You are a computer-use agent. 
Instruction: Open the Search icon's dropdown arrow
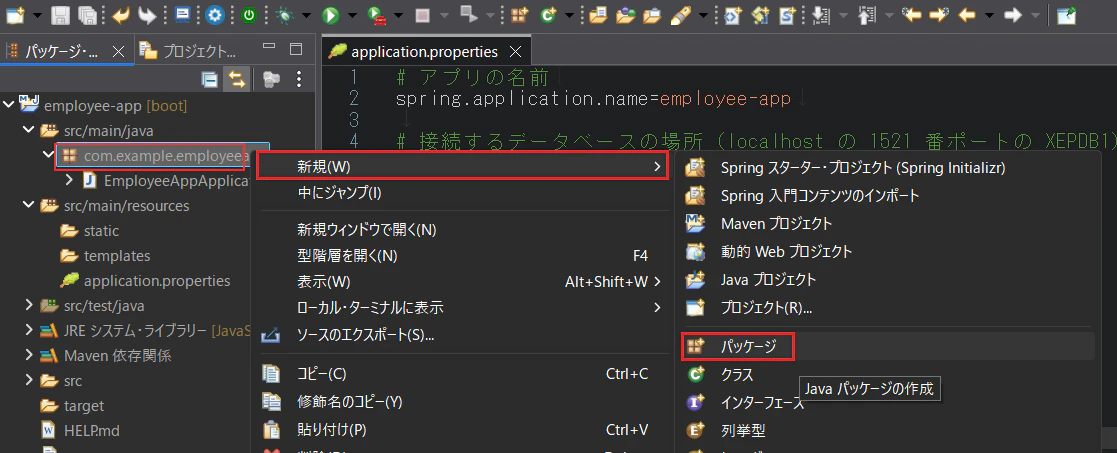click(703, 16)
